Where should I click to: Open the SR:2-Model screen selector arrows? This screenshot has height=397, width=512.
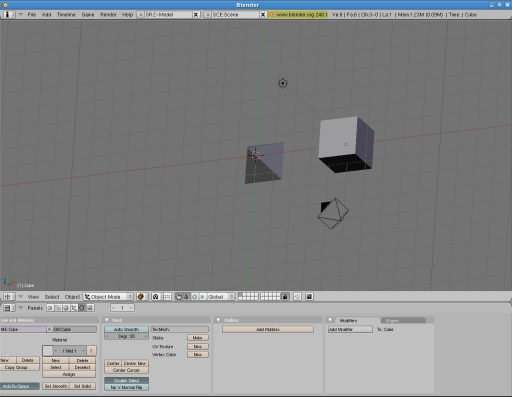[x=141, y=15]
